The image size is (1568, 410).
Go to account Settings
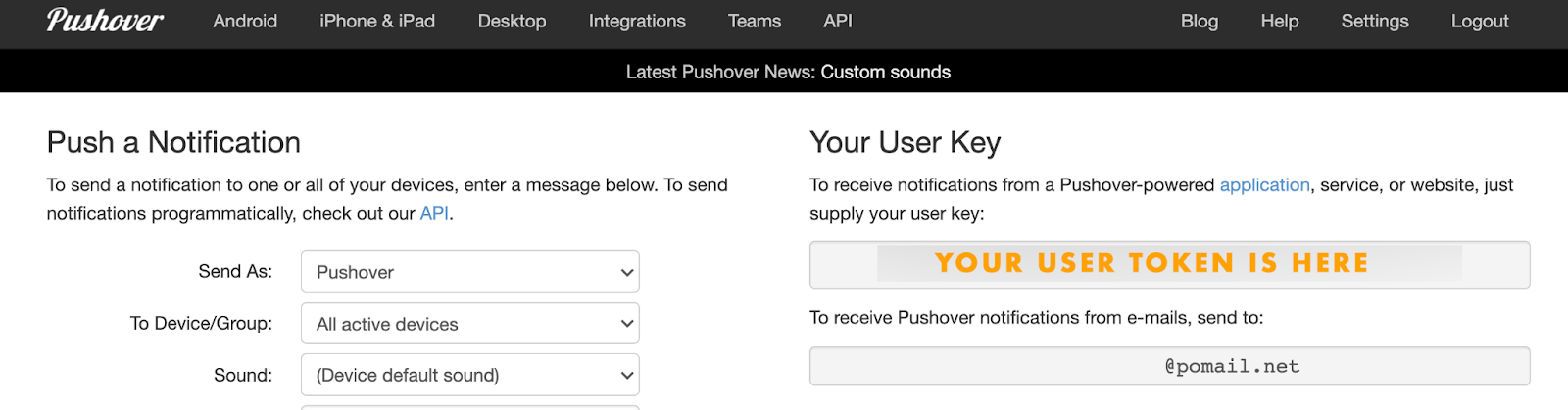pos(1375,21)
